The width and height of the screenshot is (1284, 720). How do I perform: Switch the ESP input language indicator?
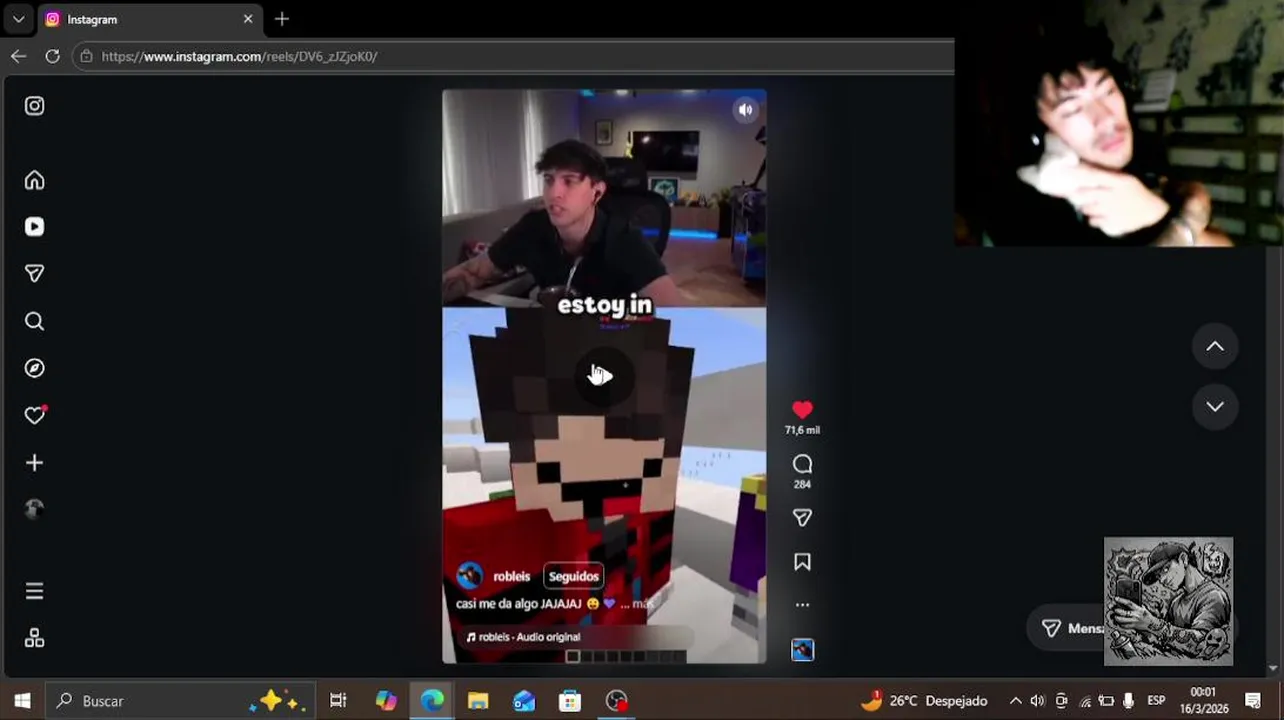coord(1156,701)
